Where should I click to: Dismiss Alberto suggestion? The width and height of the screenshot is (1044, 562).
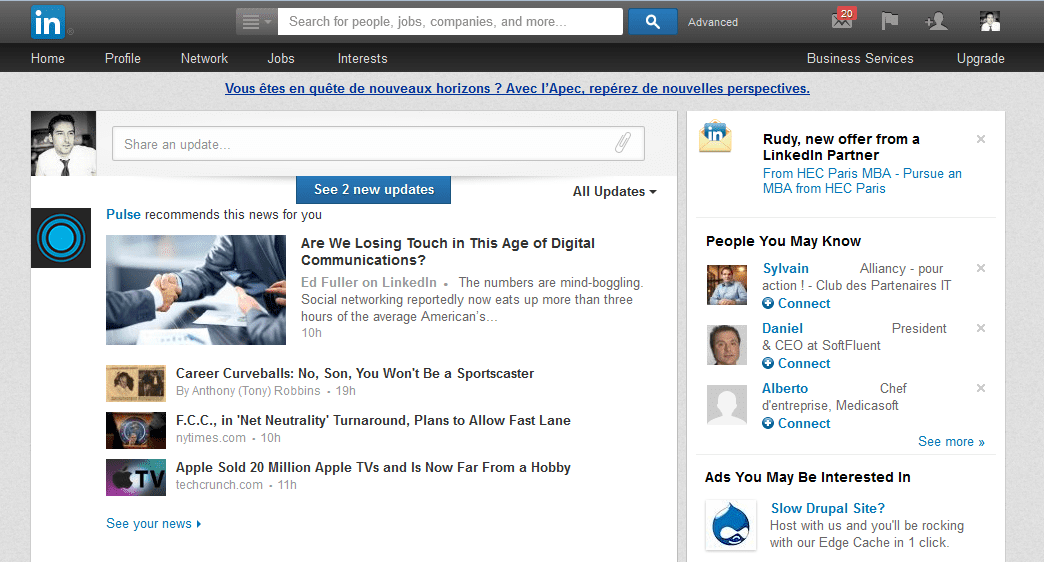pos(981,388)
